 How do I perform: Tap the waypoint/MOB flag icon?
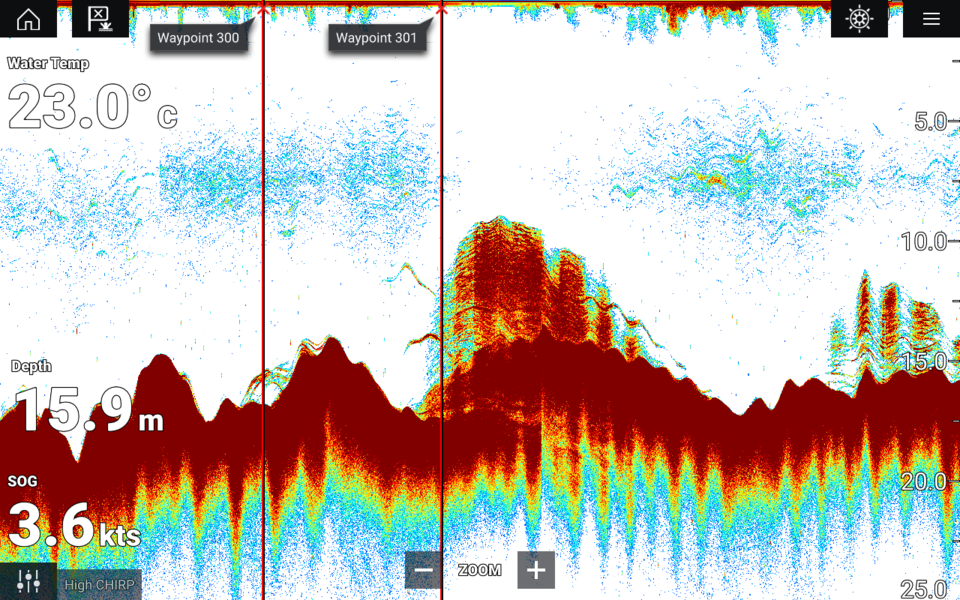click(100, 19)
